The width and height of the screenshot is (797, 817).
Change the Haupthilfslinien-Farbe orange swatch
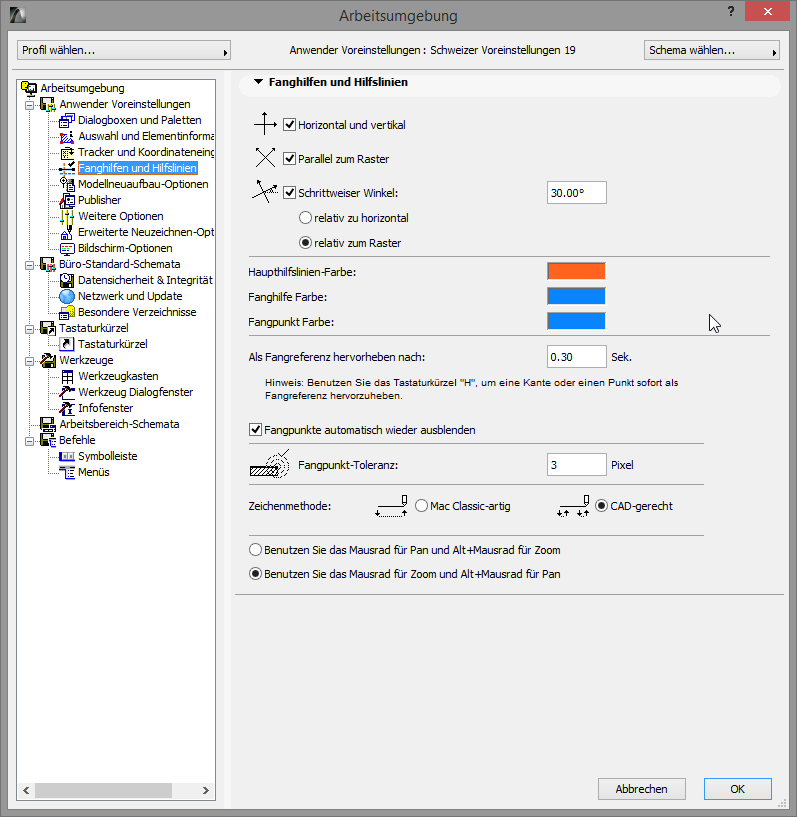(x=576, y=271)
